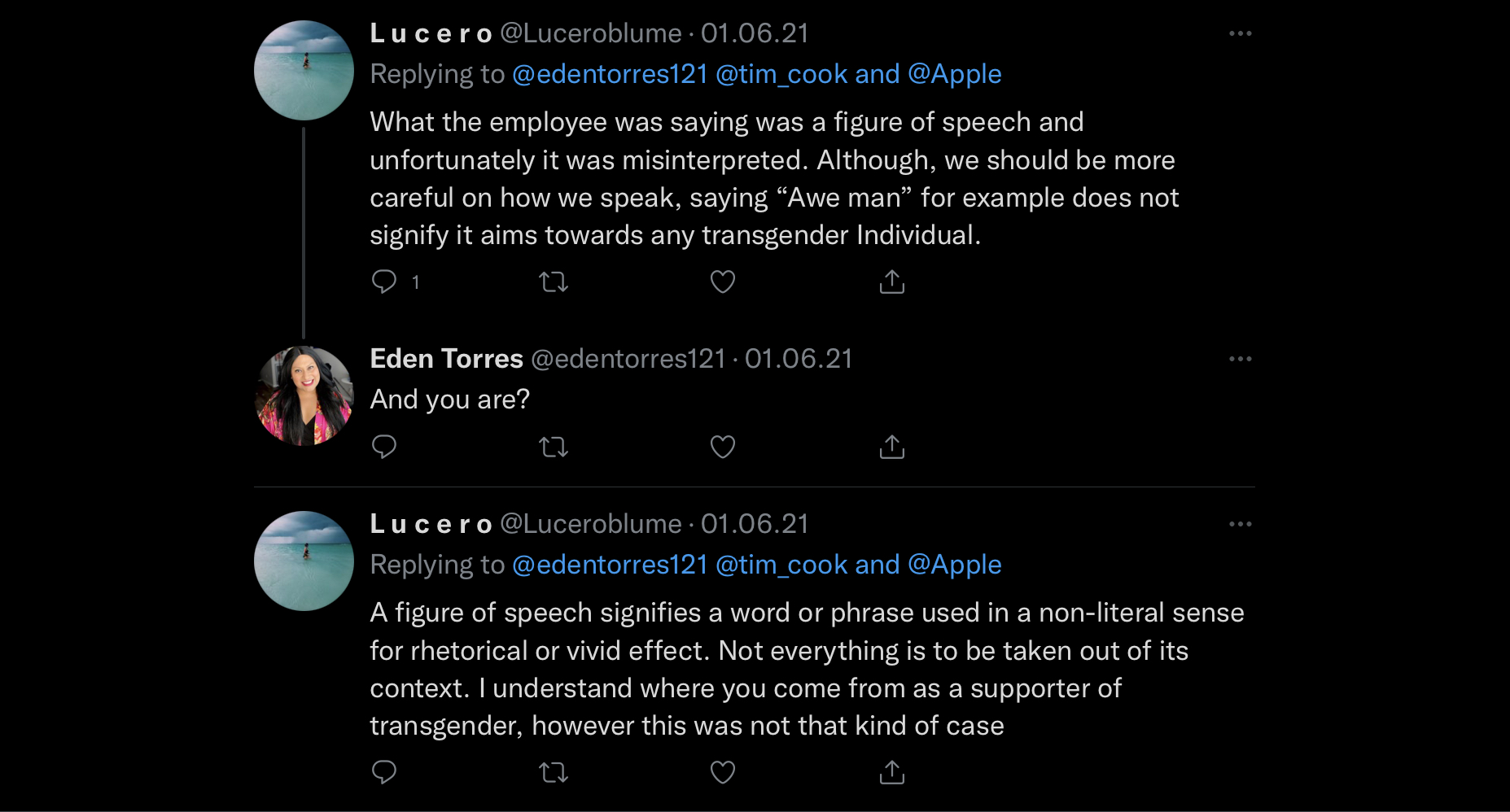This screenshot has width=1510, height=812.
Task: Open more options on first Lucero tweet
Action: (x=1241, y=33)
